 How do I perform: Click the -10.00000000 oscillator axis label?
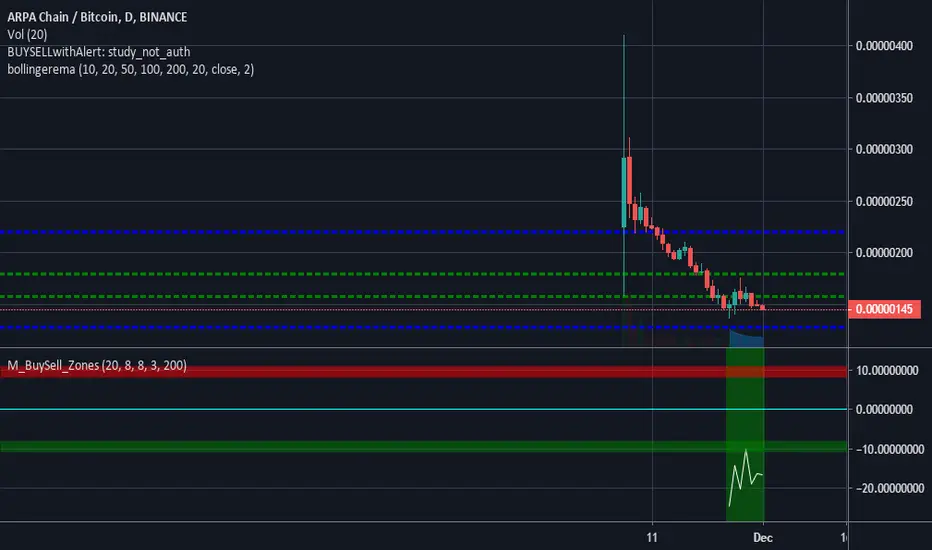point(890,449)
